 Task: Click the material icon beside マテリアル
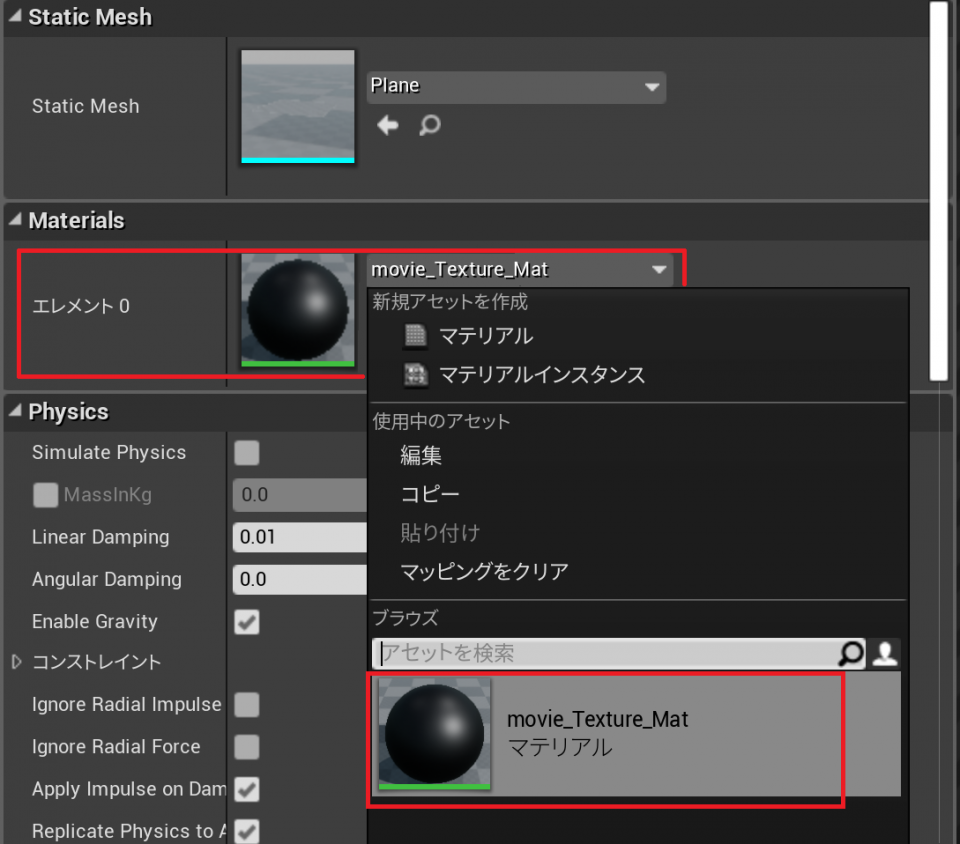coord(416,336)
